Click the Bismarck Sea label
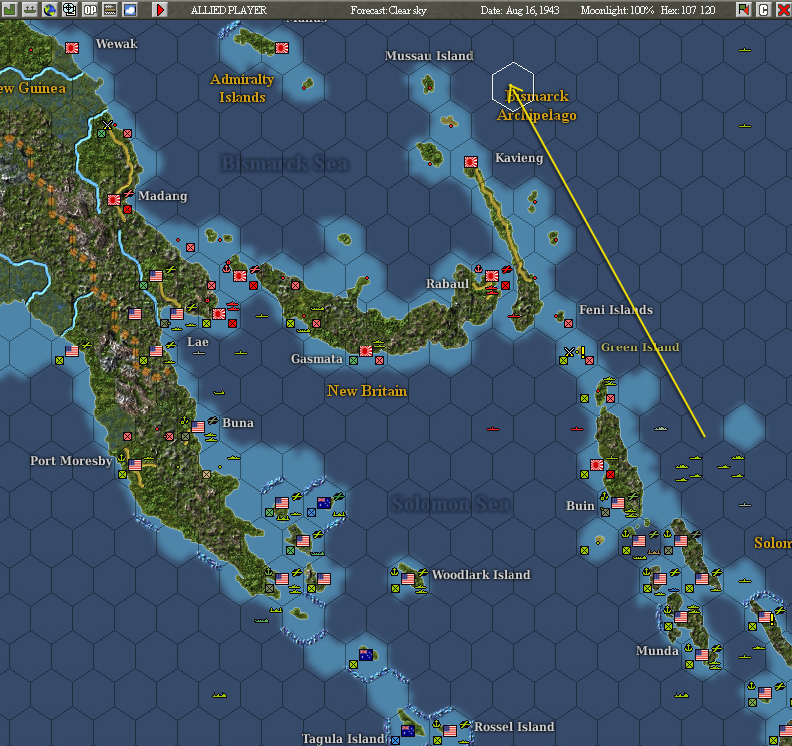 (x=285, y=163)
